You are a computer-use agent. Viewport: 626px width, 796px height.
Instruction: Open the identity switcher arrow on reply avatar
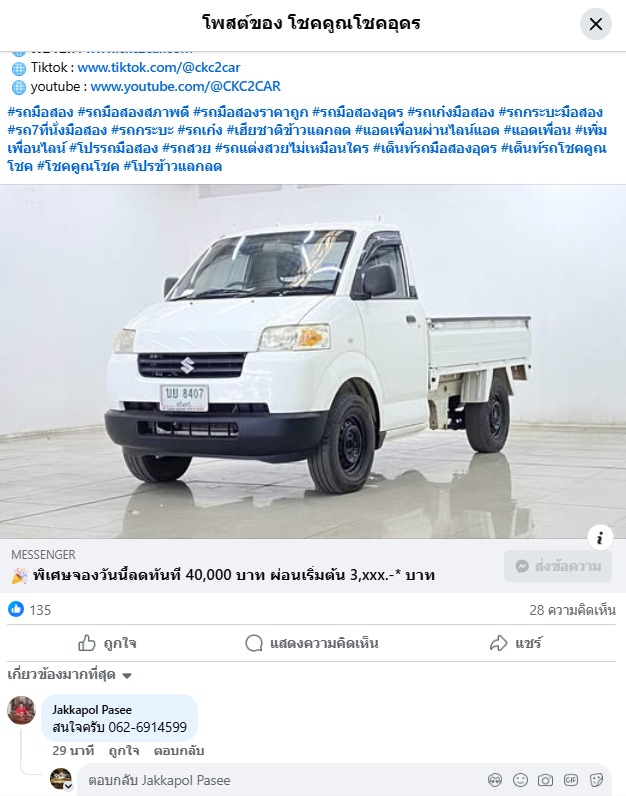click(x=68, y=787)
